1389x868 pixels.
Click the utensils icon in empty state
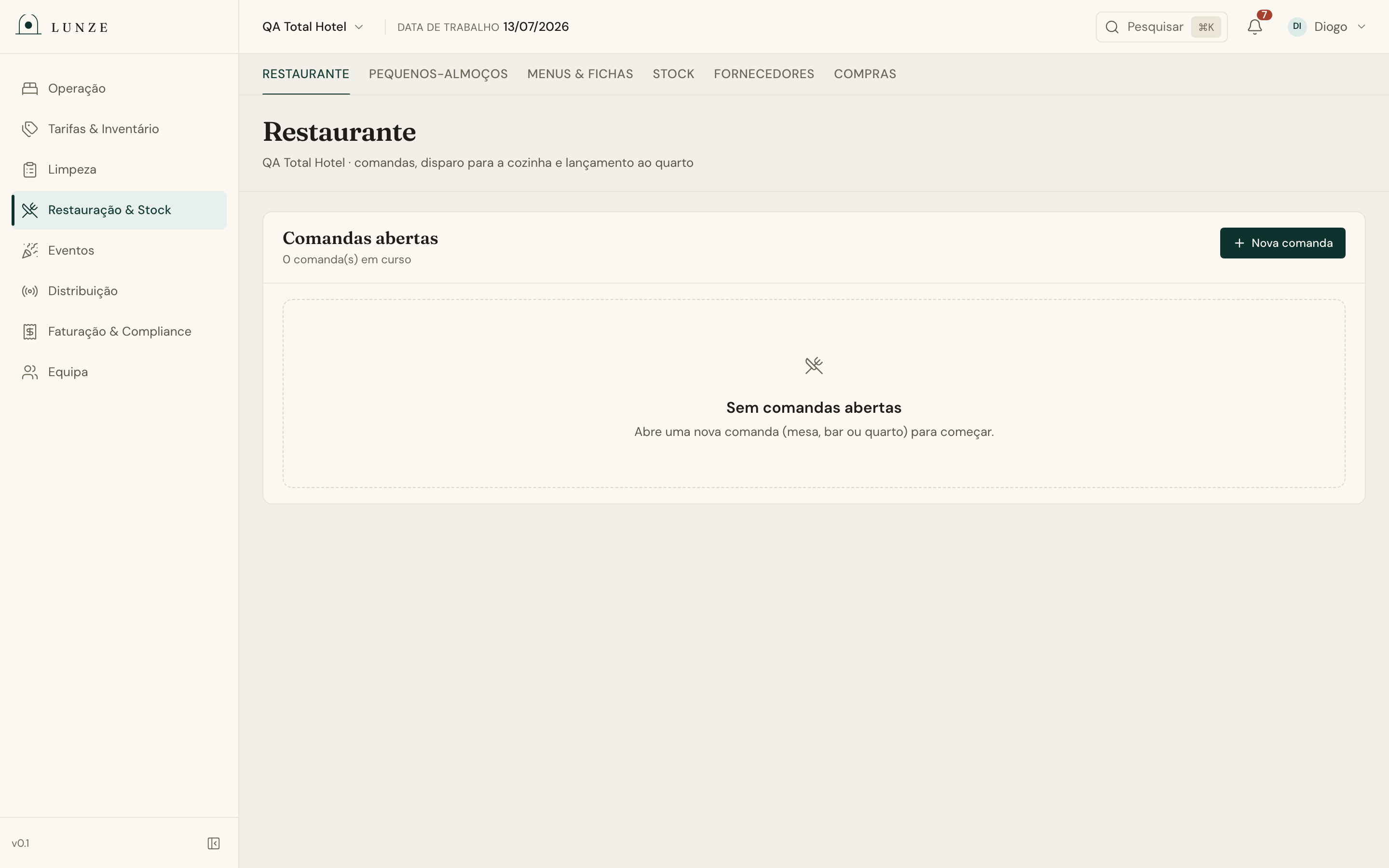tap(814, 366)
